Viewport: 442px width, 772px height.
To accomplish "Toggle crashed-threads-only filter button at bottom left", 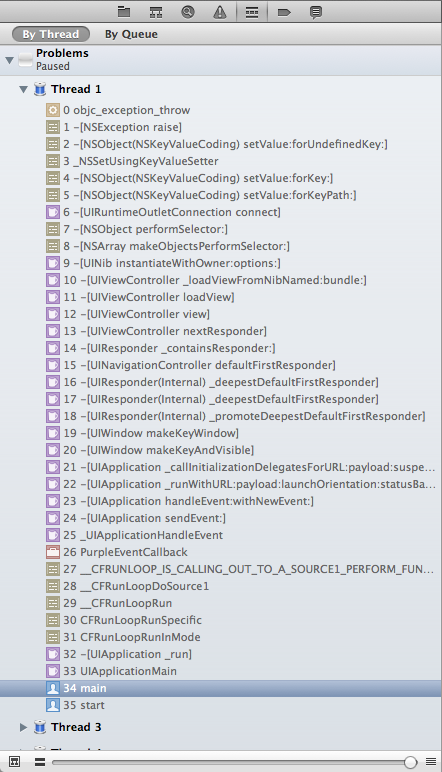I will [14, 762].
